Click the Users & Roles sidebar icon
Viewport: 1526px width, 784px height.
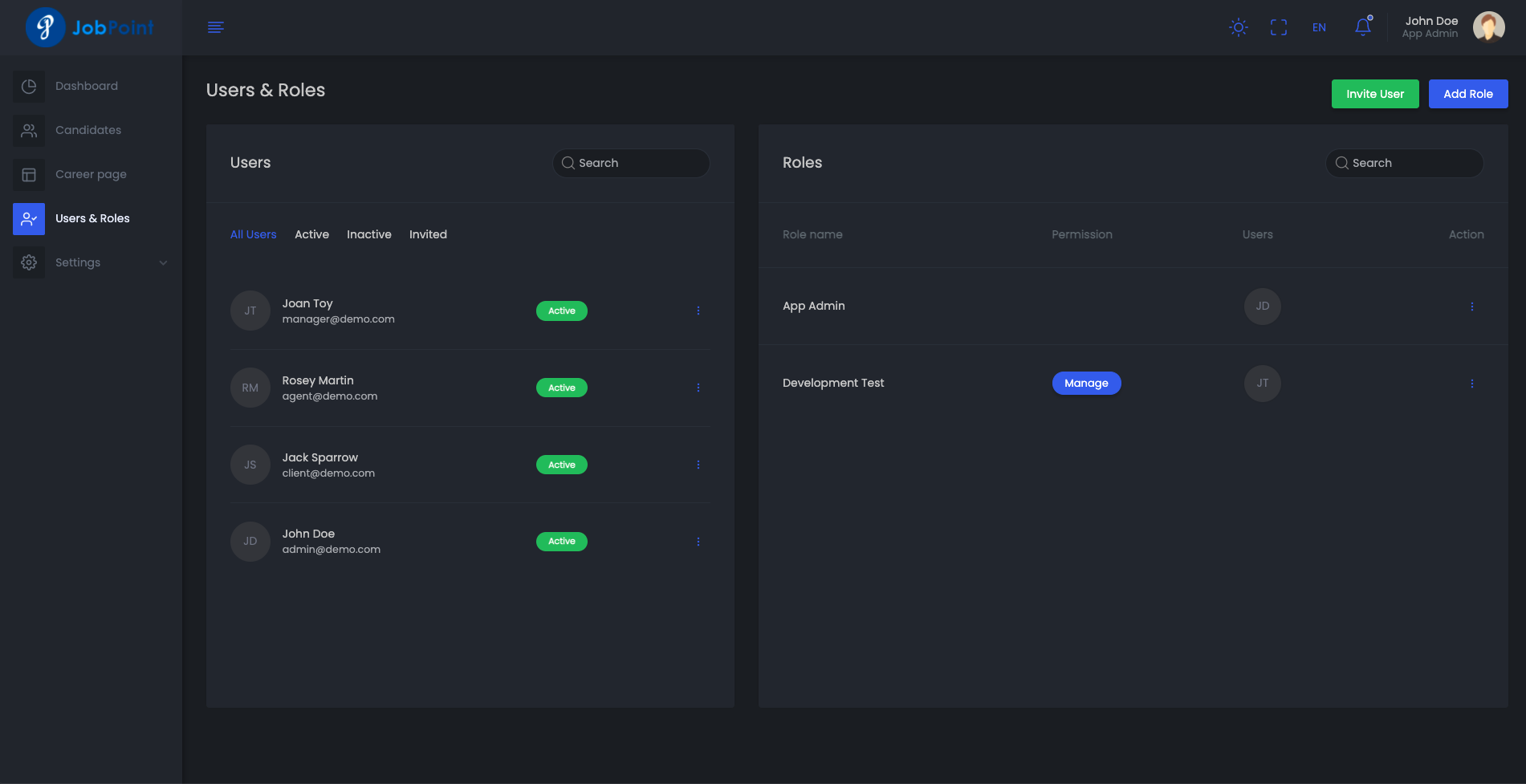point(29,219)
